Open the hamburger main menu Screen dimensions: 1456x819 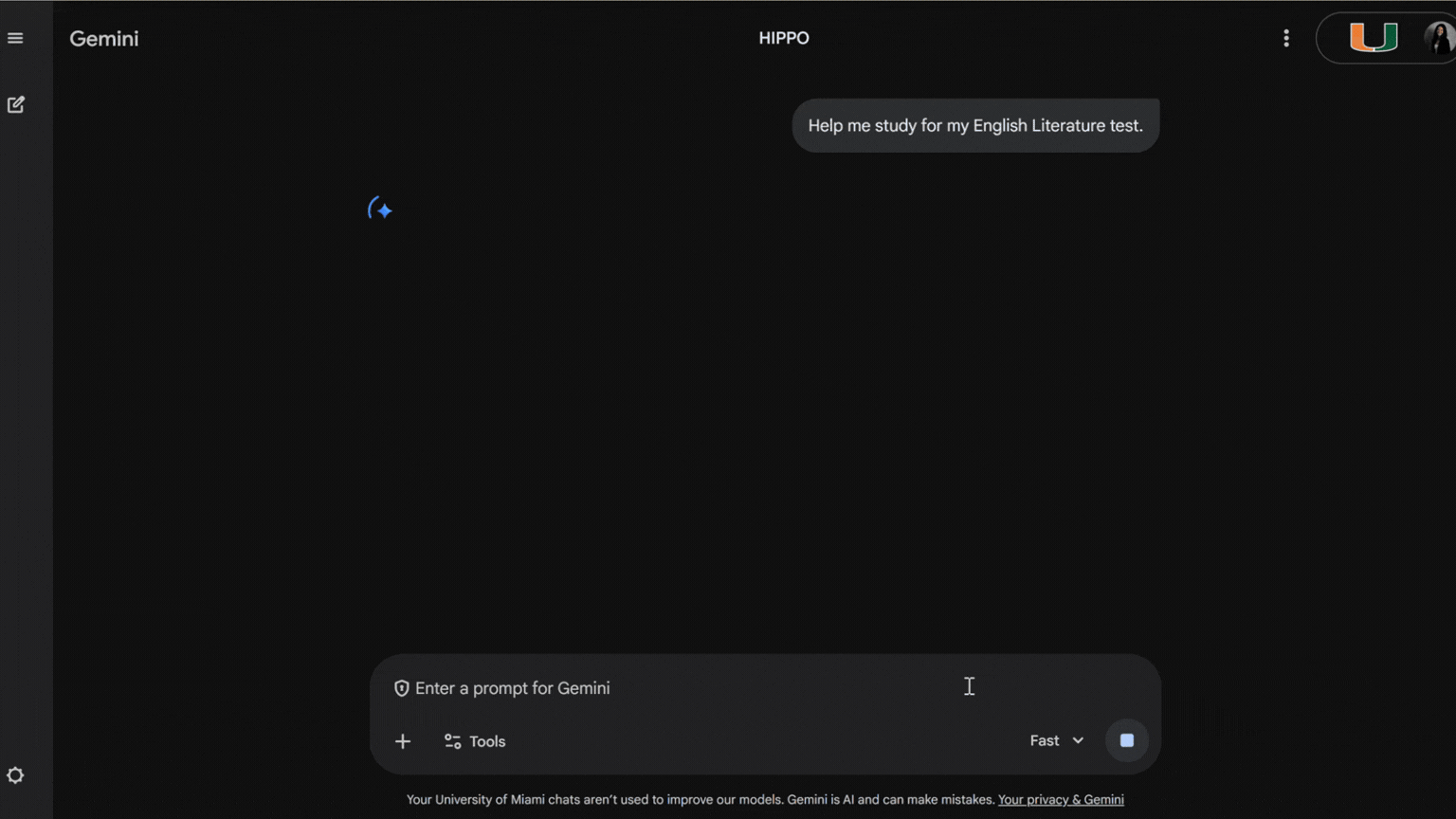[x=15, y=38]
